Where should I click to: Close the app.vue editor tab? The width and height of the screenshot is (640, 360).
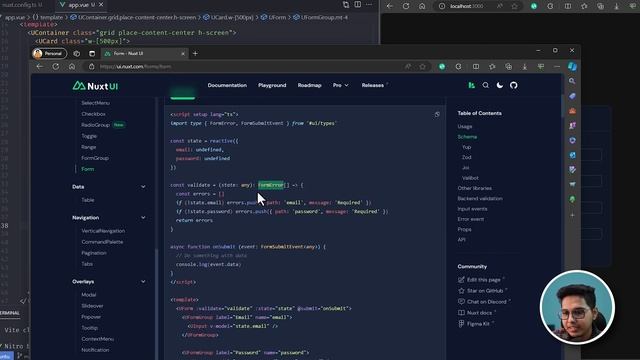(x=101, y=4)
